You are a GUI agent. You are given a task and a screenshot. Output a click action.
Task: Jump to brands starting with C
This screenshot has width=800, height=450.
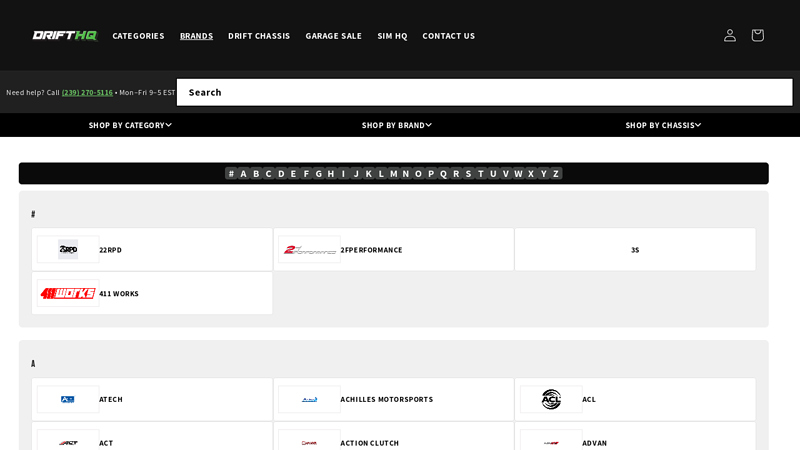click(x=268, y=173)
